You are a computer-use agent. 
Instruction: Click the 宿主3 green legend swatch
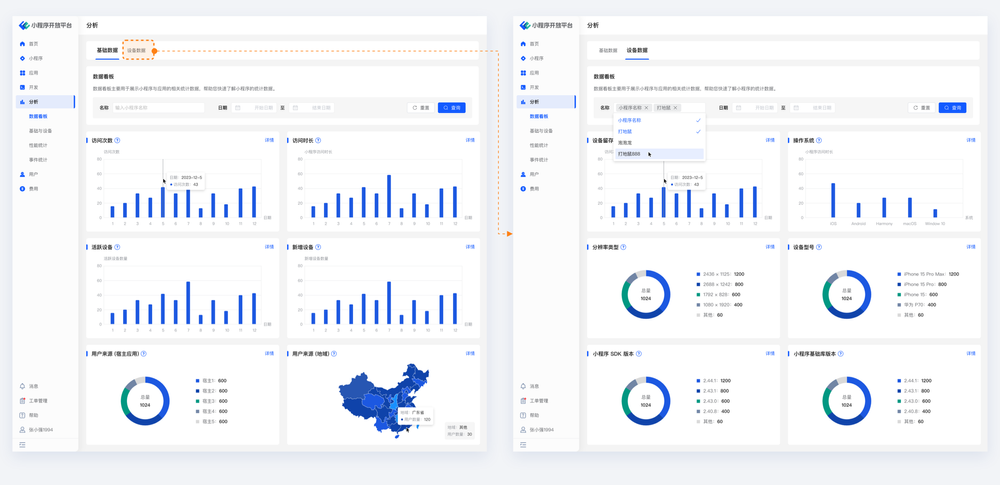pos(198,401)
